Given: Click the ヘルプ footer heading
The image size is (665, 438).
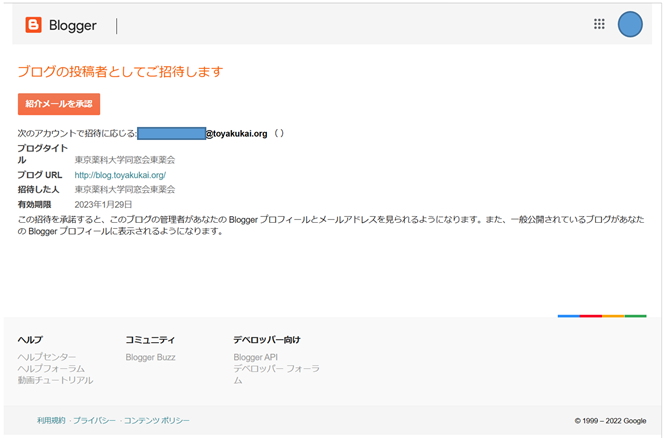Looking at the screenshot, I should coord(30,340).
